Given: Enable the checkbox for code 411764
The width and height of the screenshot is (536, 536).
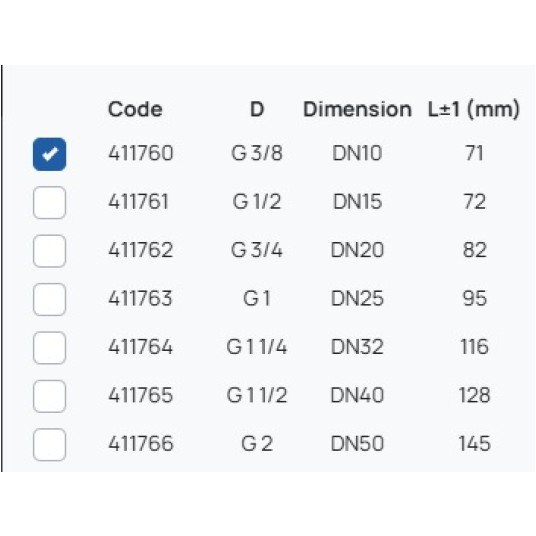Looking at the screenshot, I should [x=50, y=348].
